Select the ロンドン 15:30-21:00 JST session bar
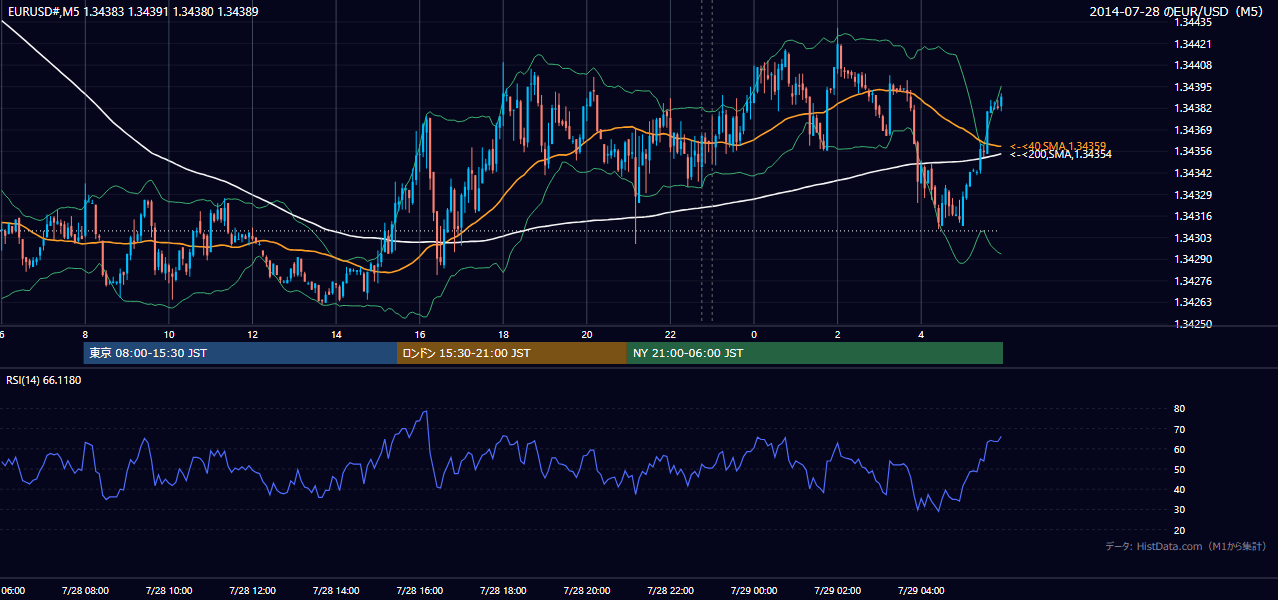This screenshot has width=1278, height=600. [x=512, y=353]
